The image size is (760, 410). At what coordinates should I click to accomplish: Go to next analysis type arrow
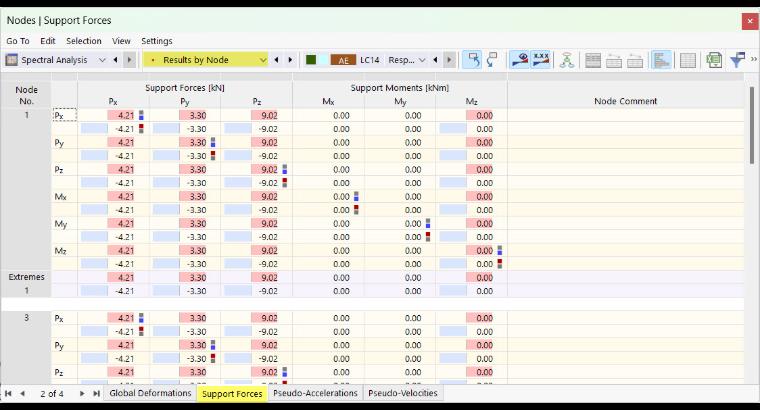pyautogui.click(x=129, y=60)
